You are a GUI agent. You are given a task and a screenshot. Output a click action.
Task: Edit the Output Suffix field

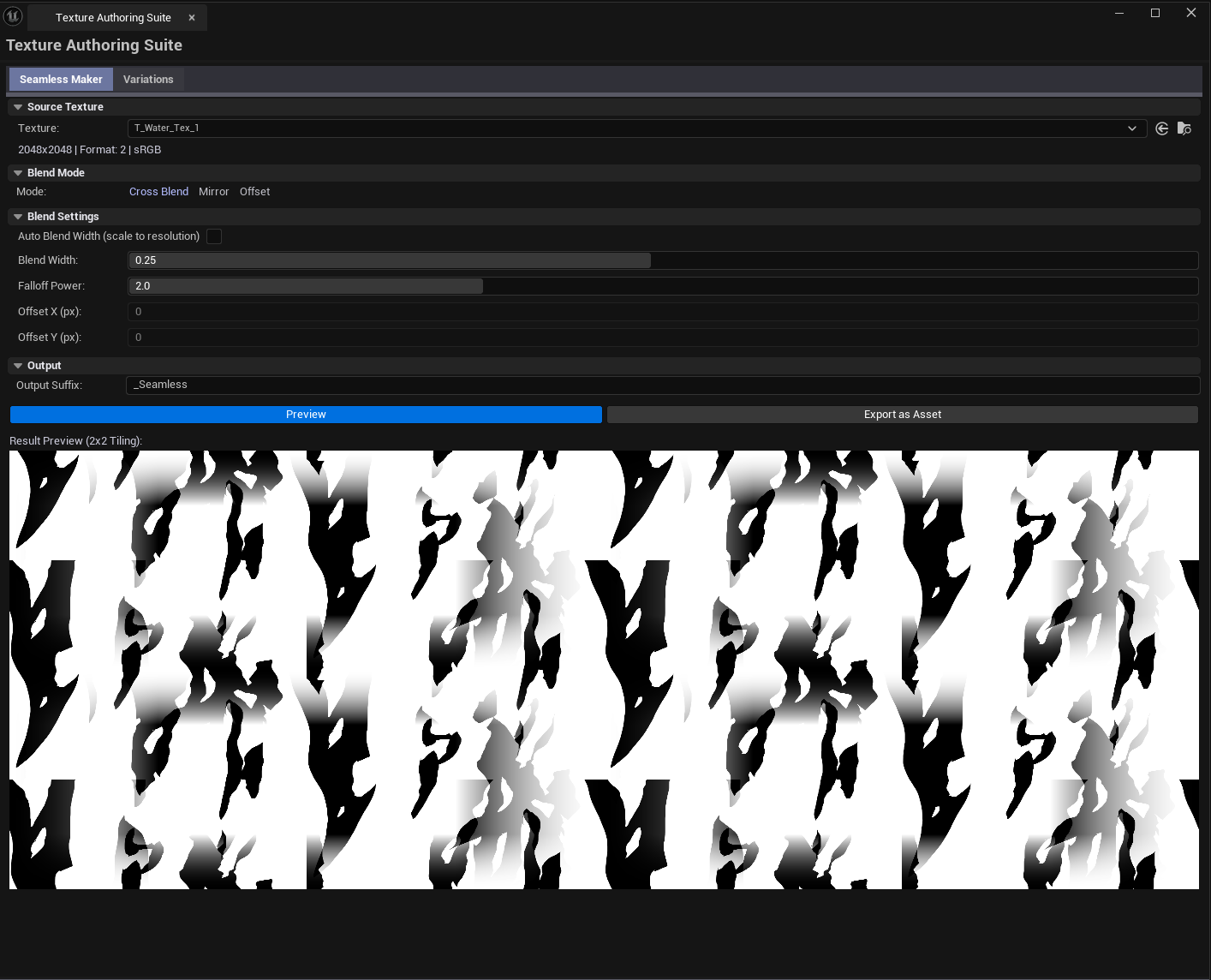click(663, 385)
